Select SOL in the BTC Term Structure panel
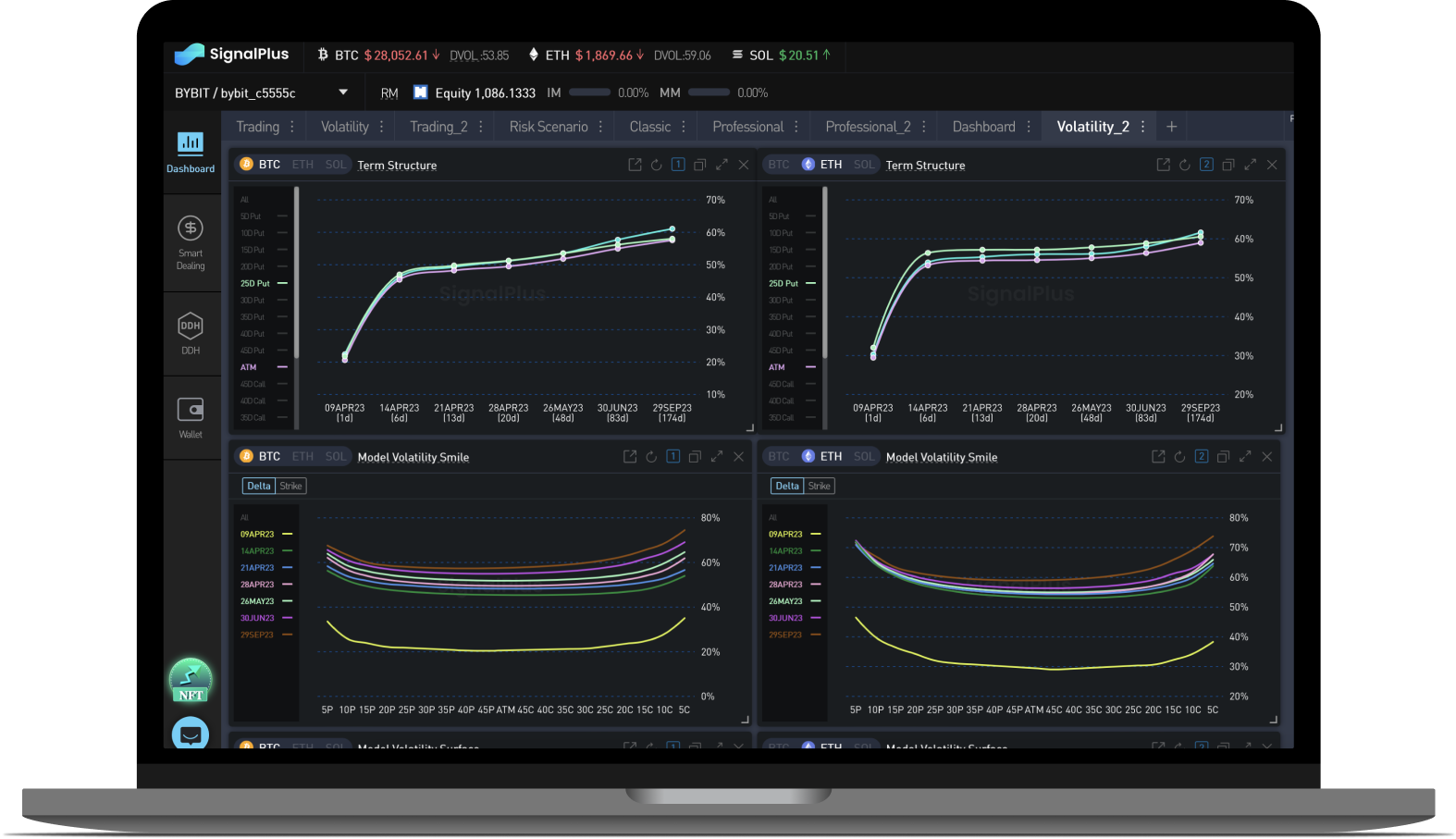 coord(335,165)
